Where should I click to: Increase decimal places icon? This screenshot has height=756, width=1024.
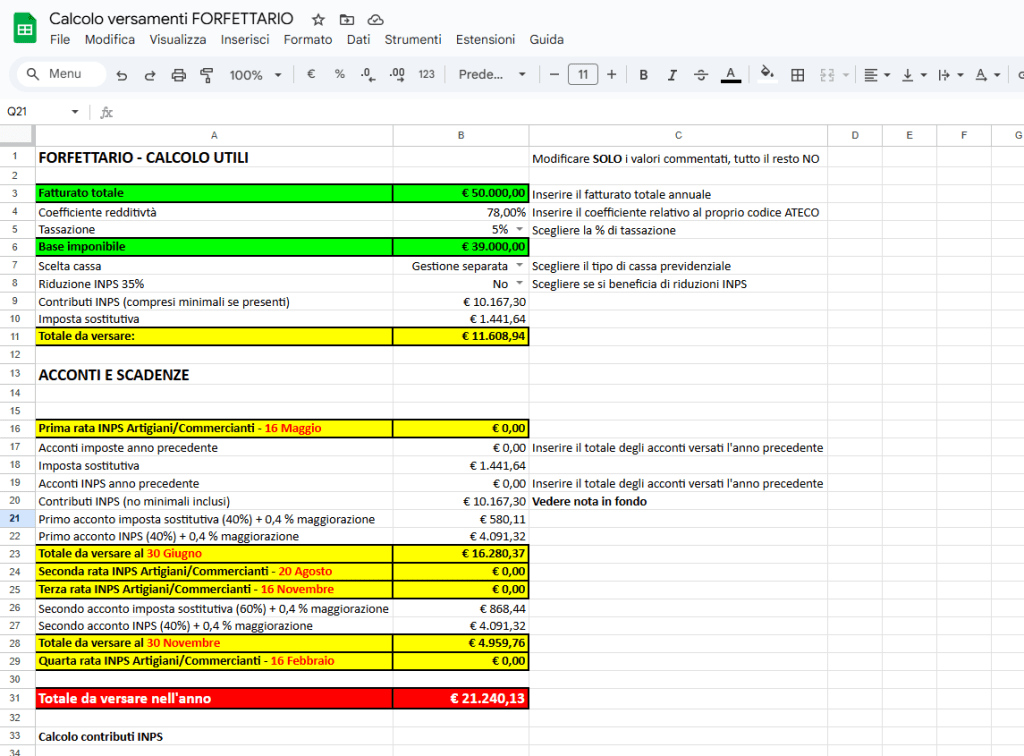[396, 75]
